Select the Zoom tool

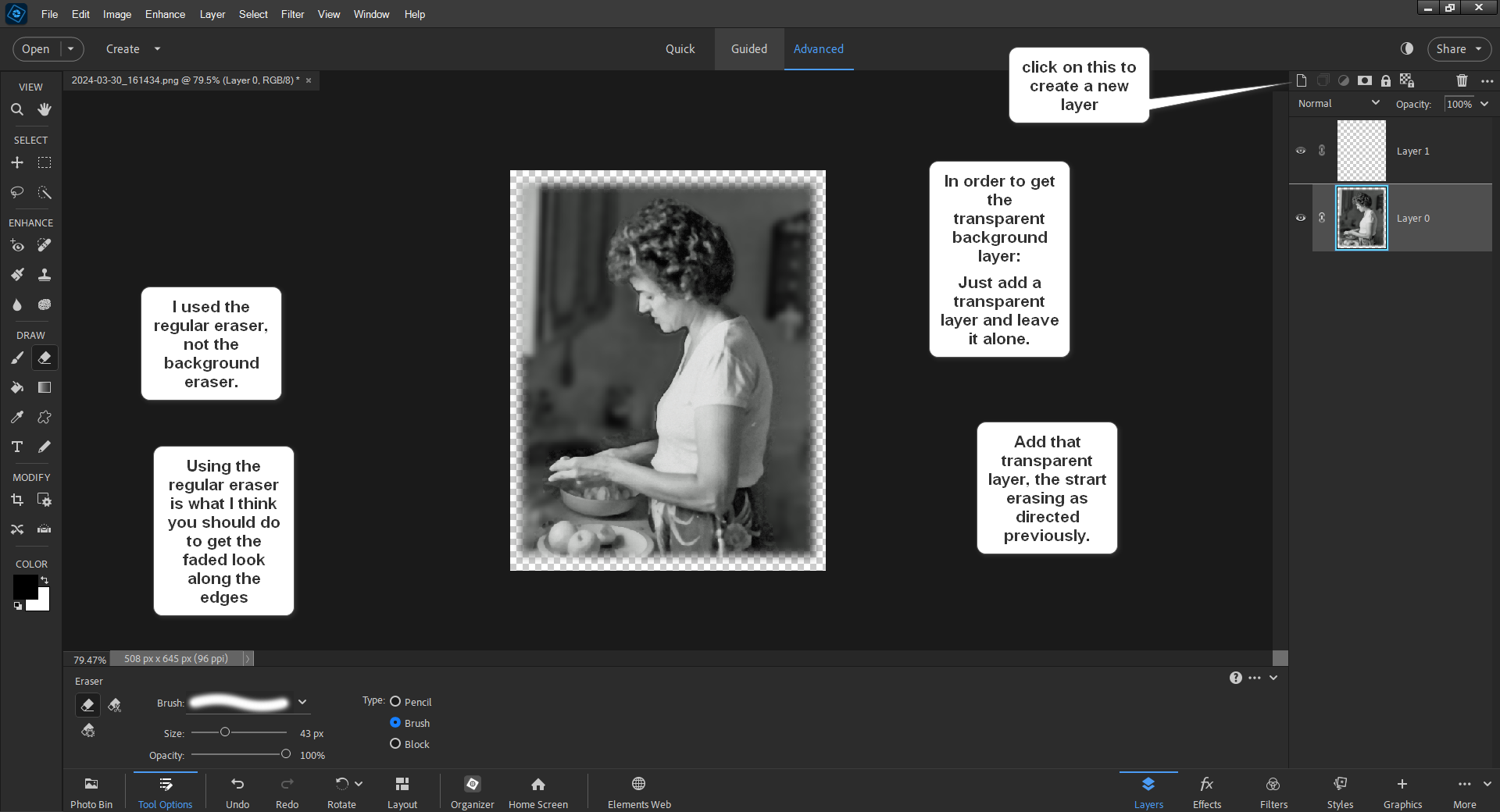17,109
